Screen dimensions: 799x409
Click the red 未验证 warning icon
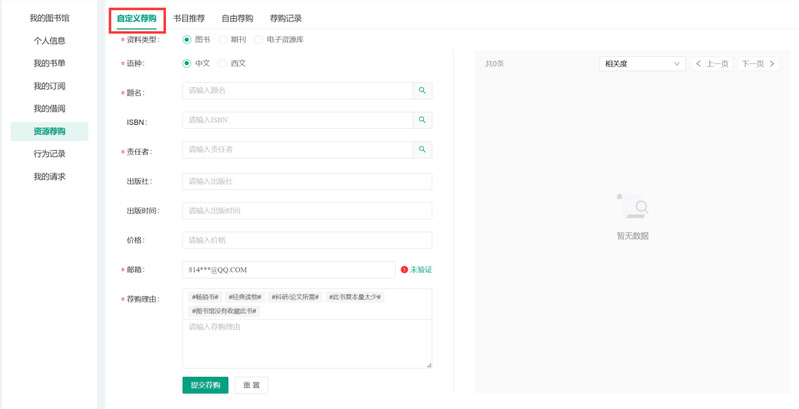(x=404, y=270)
